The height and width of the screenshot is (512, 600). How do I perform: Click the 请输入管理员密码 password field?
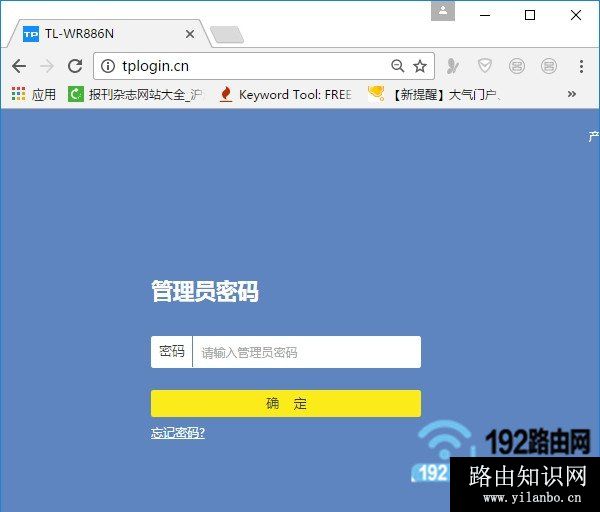pos(306,352)
